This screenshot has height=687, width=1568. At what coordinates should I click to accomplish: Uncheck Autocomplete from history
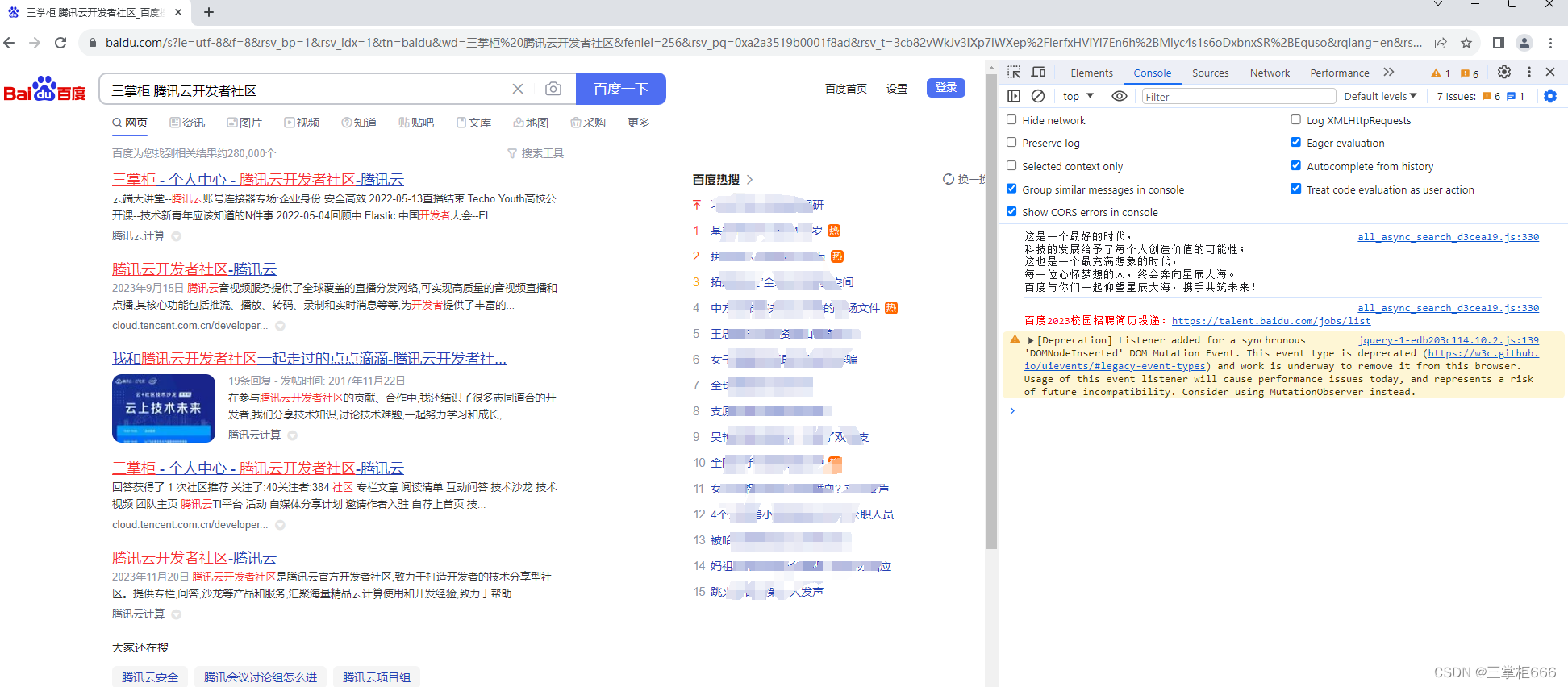(x=1295, y=165)
